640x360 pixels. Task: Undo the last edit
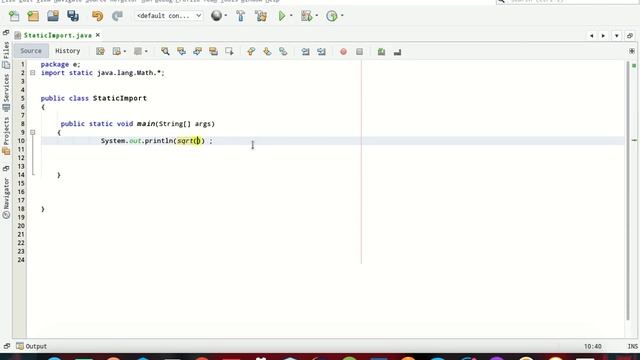coord(97,16)
